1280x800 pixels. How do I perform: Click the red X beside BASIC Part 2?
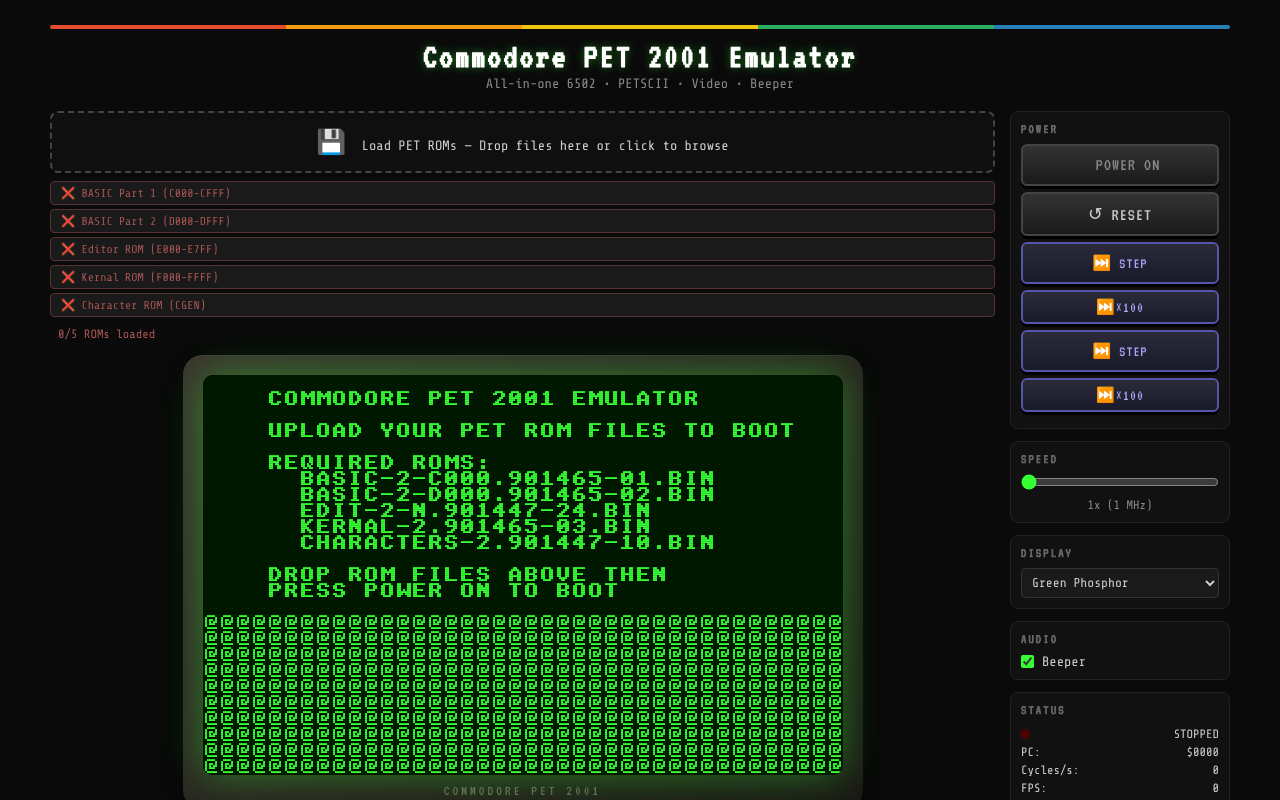click(68, 221)
